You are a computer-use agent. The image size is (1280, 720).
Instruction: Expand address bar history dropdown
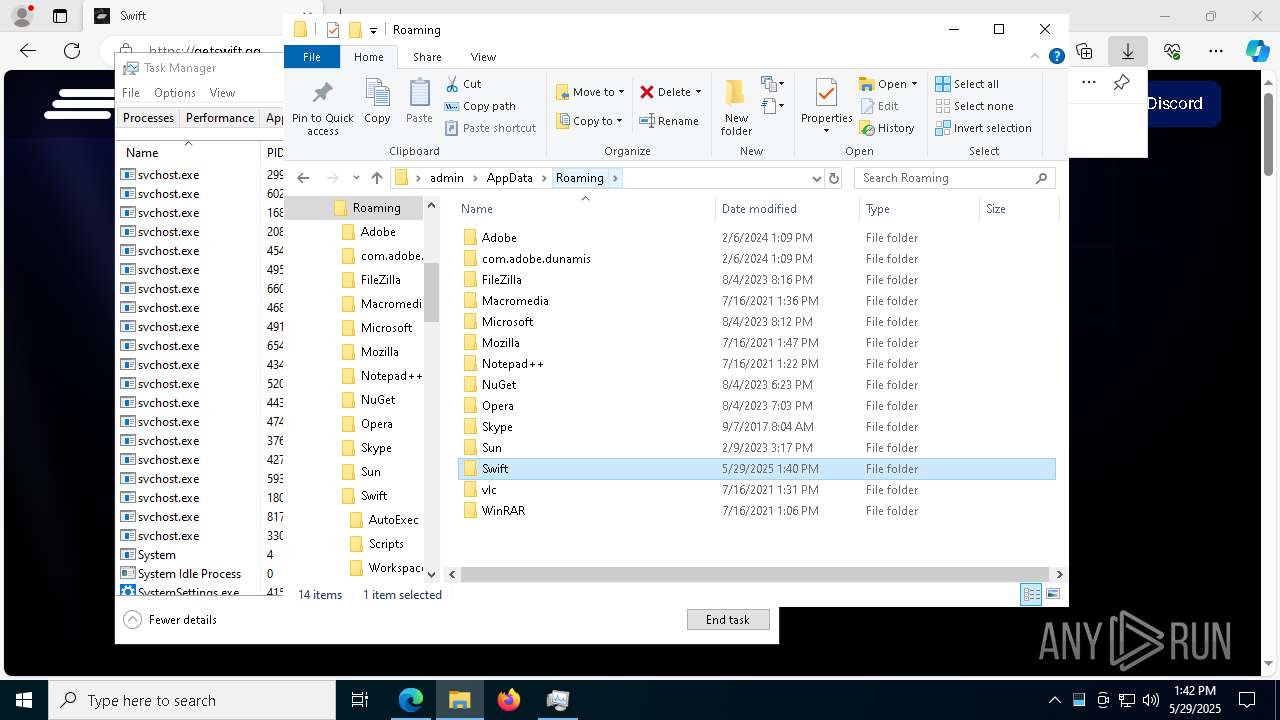click(817, 178)
